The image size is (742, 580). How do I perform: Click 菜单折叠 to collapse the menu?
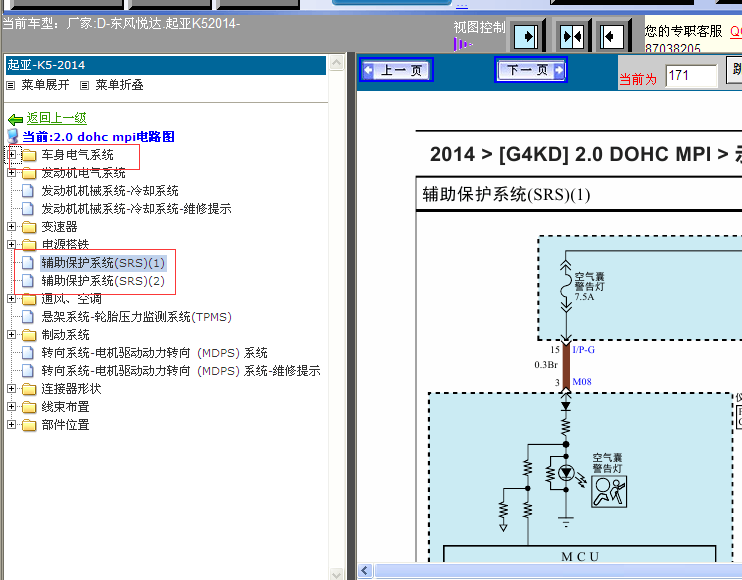(x=119, y=85)
